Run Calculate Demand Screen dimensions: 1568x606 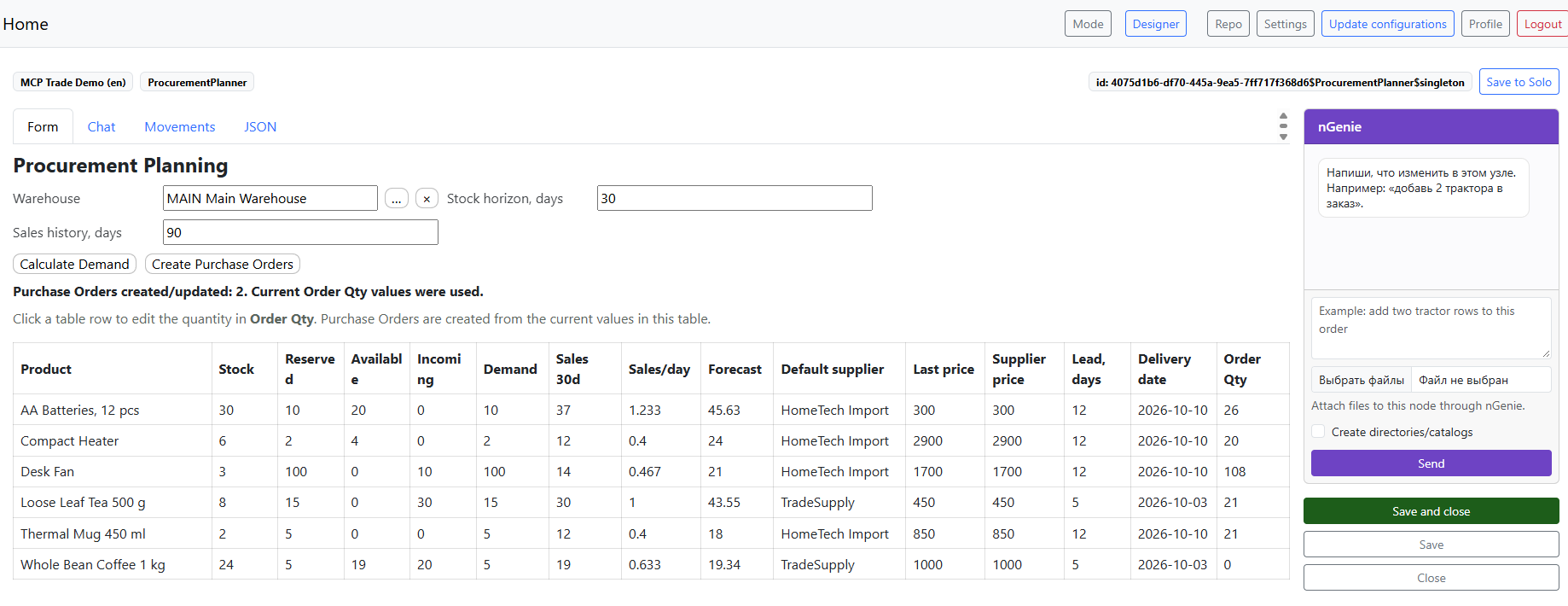[x=75, y=265]
